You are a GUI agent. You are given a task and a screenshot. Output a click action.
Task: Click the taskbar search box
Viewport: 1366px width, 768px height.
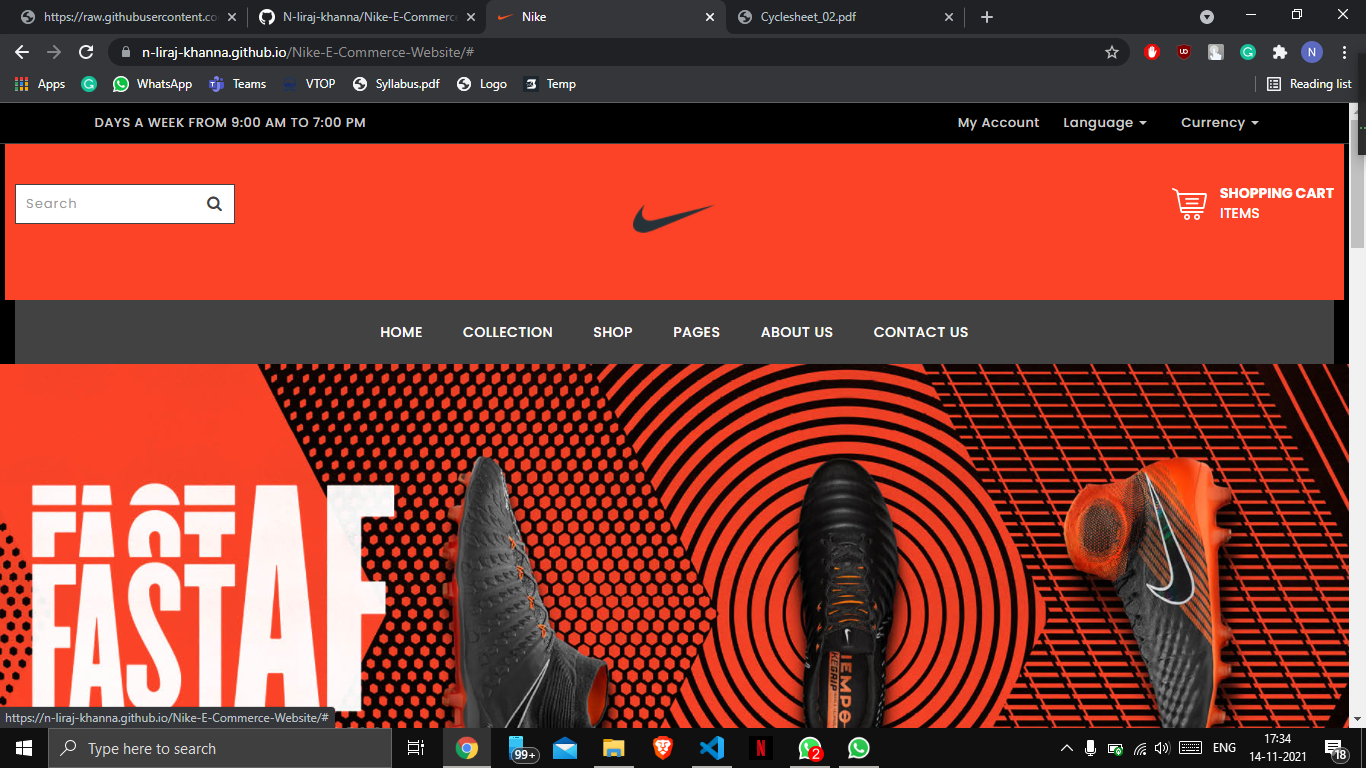(220, 748)
